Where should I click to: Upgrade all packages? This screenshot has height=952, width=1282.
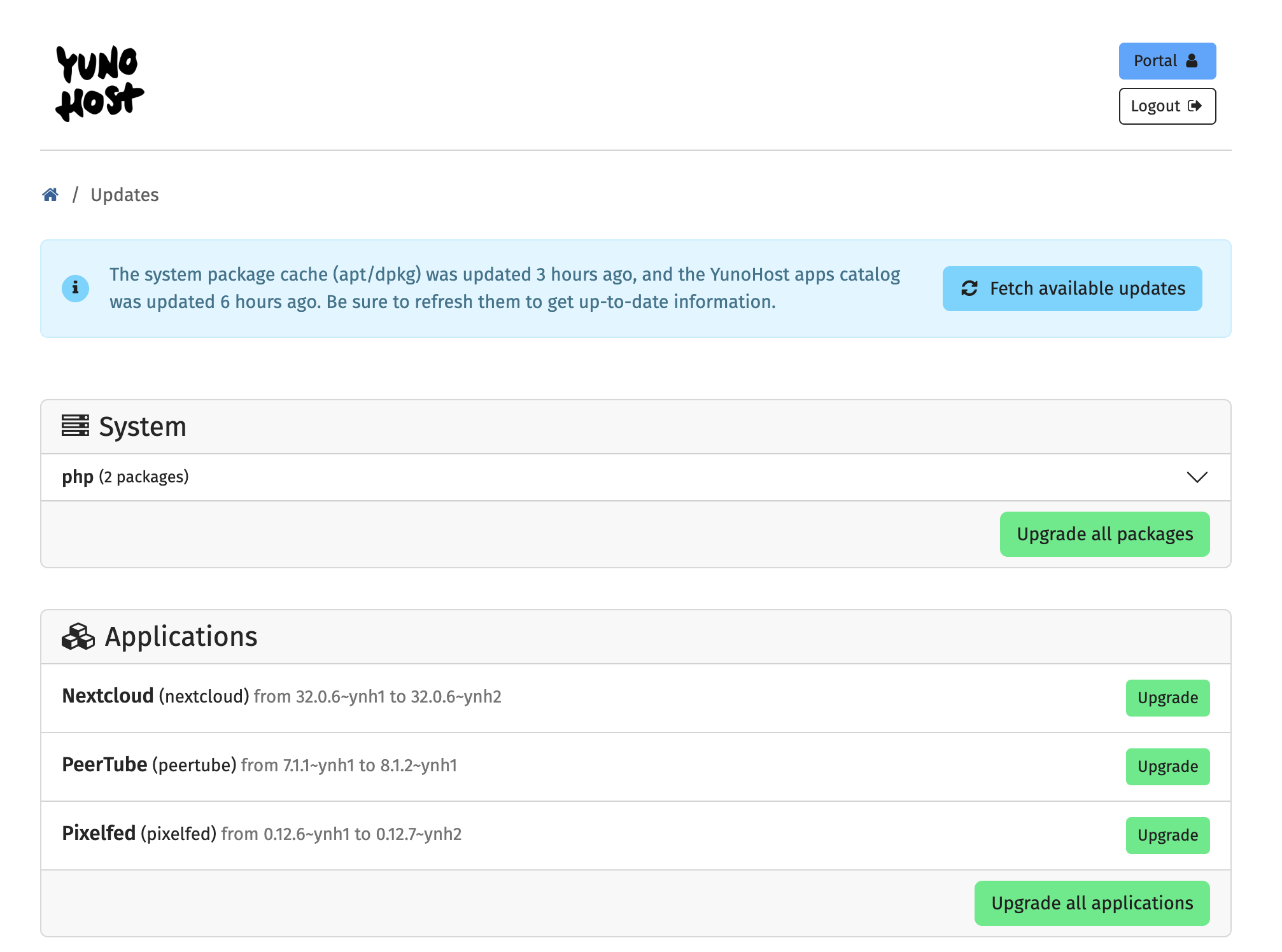point(1104,534)
